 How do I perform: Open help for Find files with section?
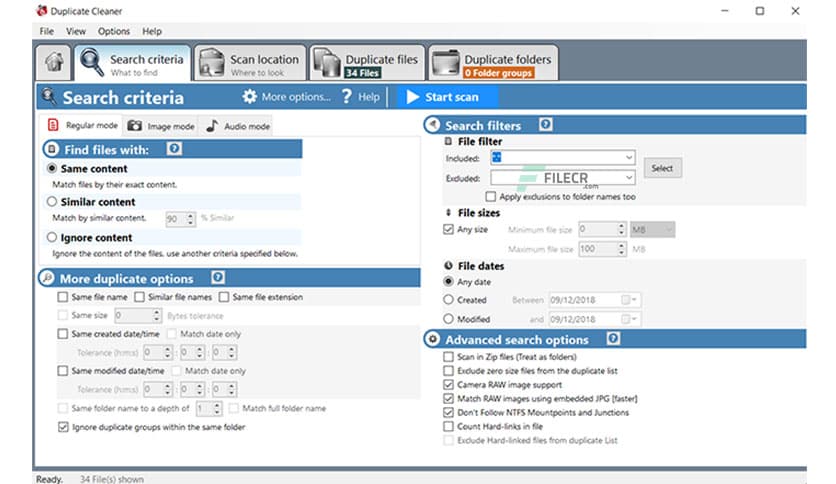174,149
